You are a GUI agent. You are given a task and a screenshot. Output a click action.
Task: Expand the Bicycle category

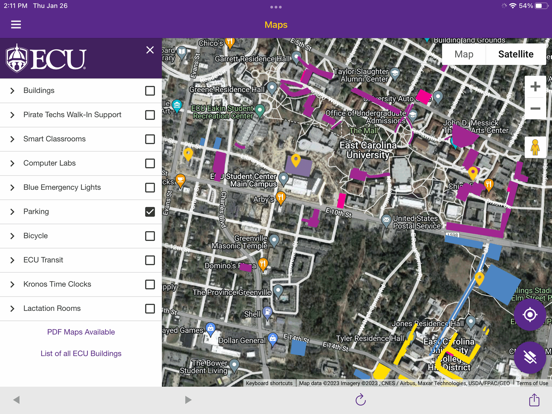click(12, 236)
